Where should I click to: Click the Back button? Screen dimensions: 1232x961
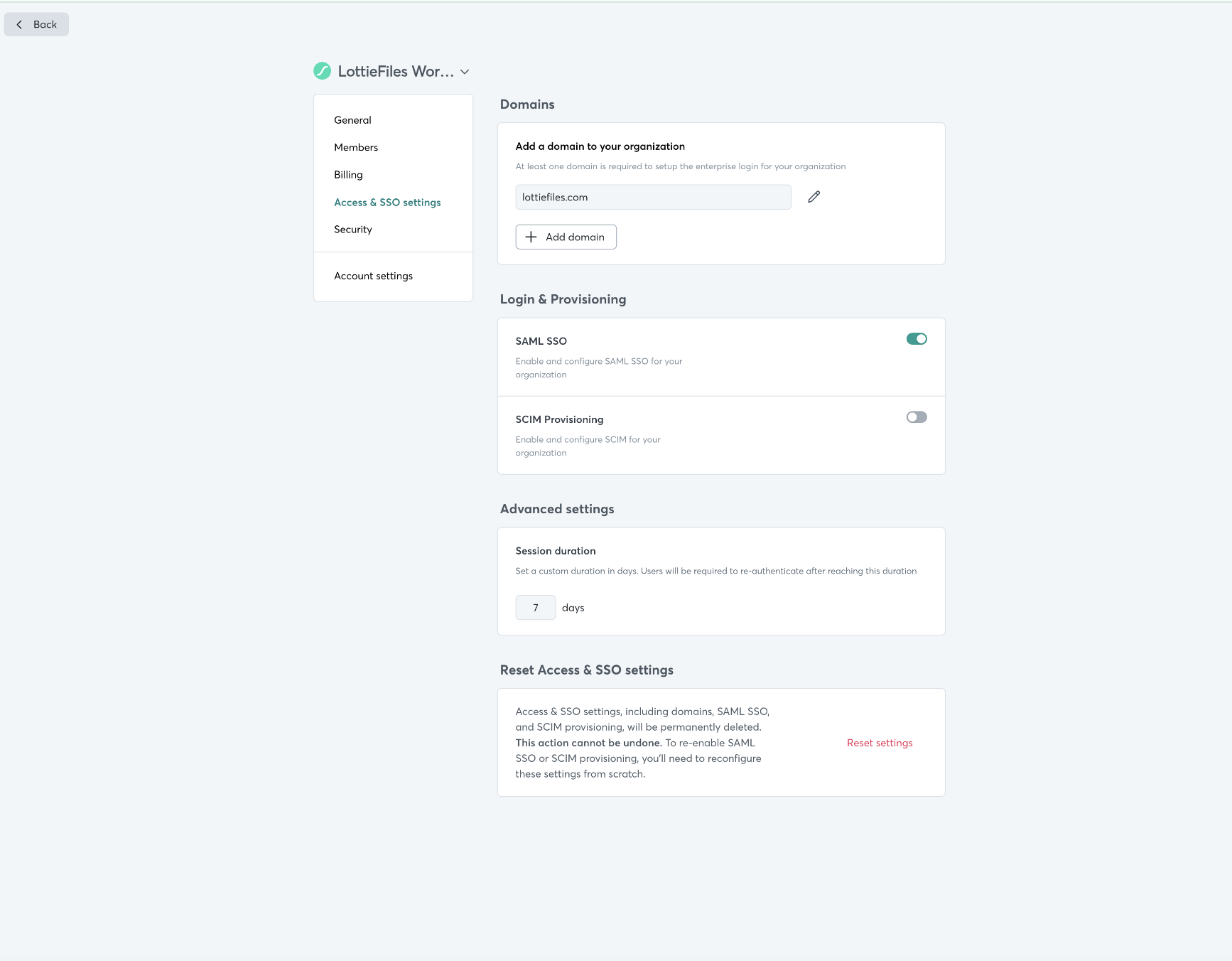pyautogui.click(x=36, y=23)
